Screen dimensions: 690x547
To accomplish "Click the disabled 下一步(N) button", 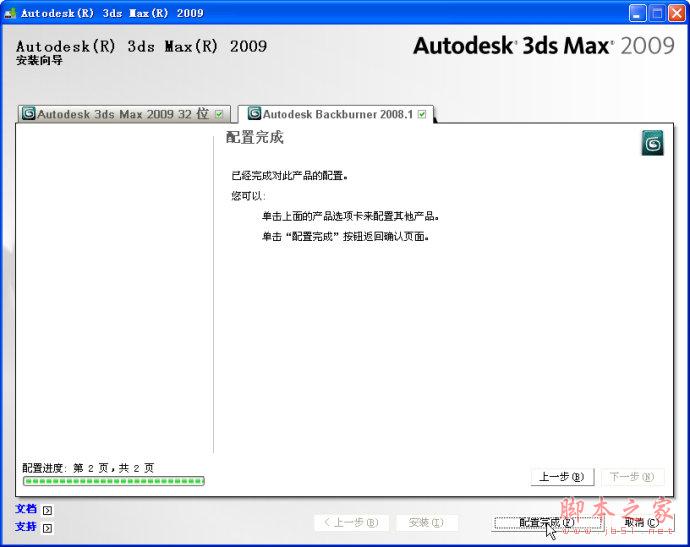I will 632,477.
